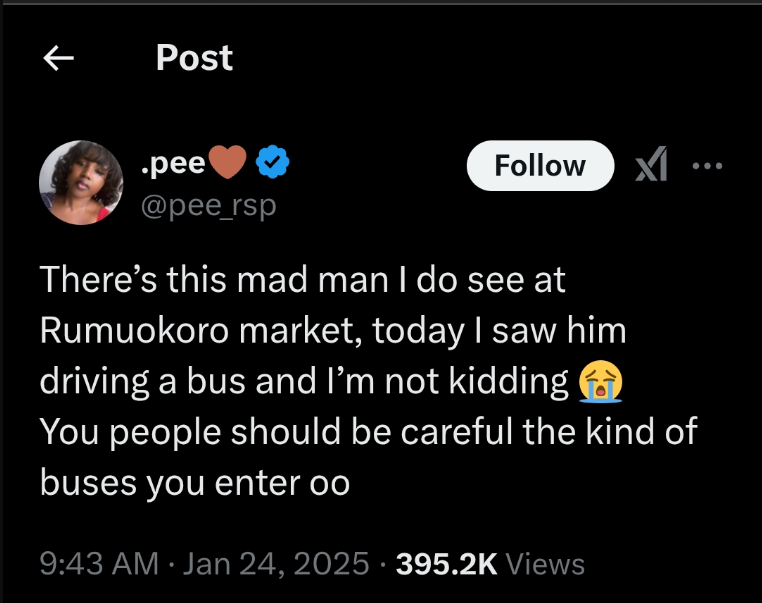Click the blue verified checkmark badge
The width and height of the screenshot is (762, 603).
pos(273,161)
